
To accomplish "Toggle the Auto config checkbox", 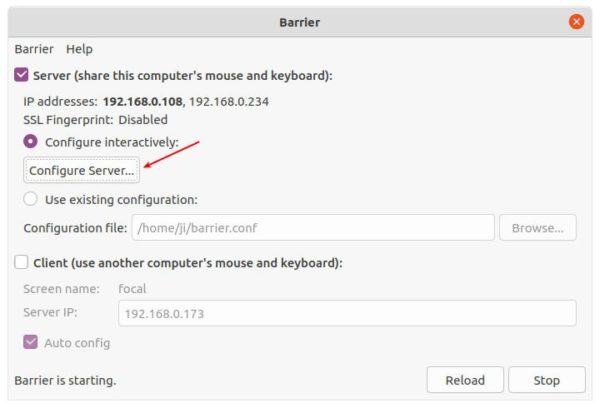I will 30,342.
